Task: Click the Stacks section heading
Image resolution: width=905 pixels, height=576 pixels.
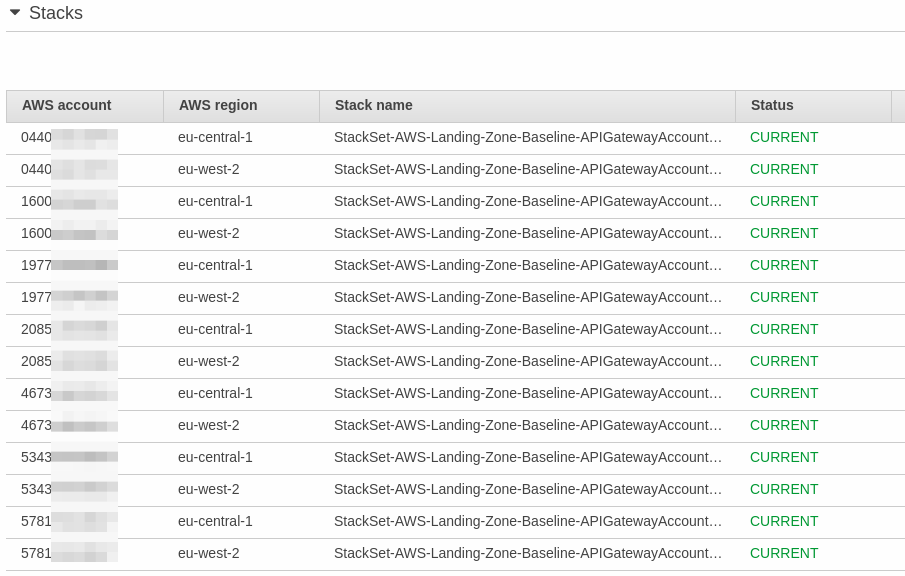Action: pos(56,13)
